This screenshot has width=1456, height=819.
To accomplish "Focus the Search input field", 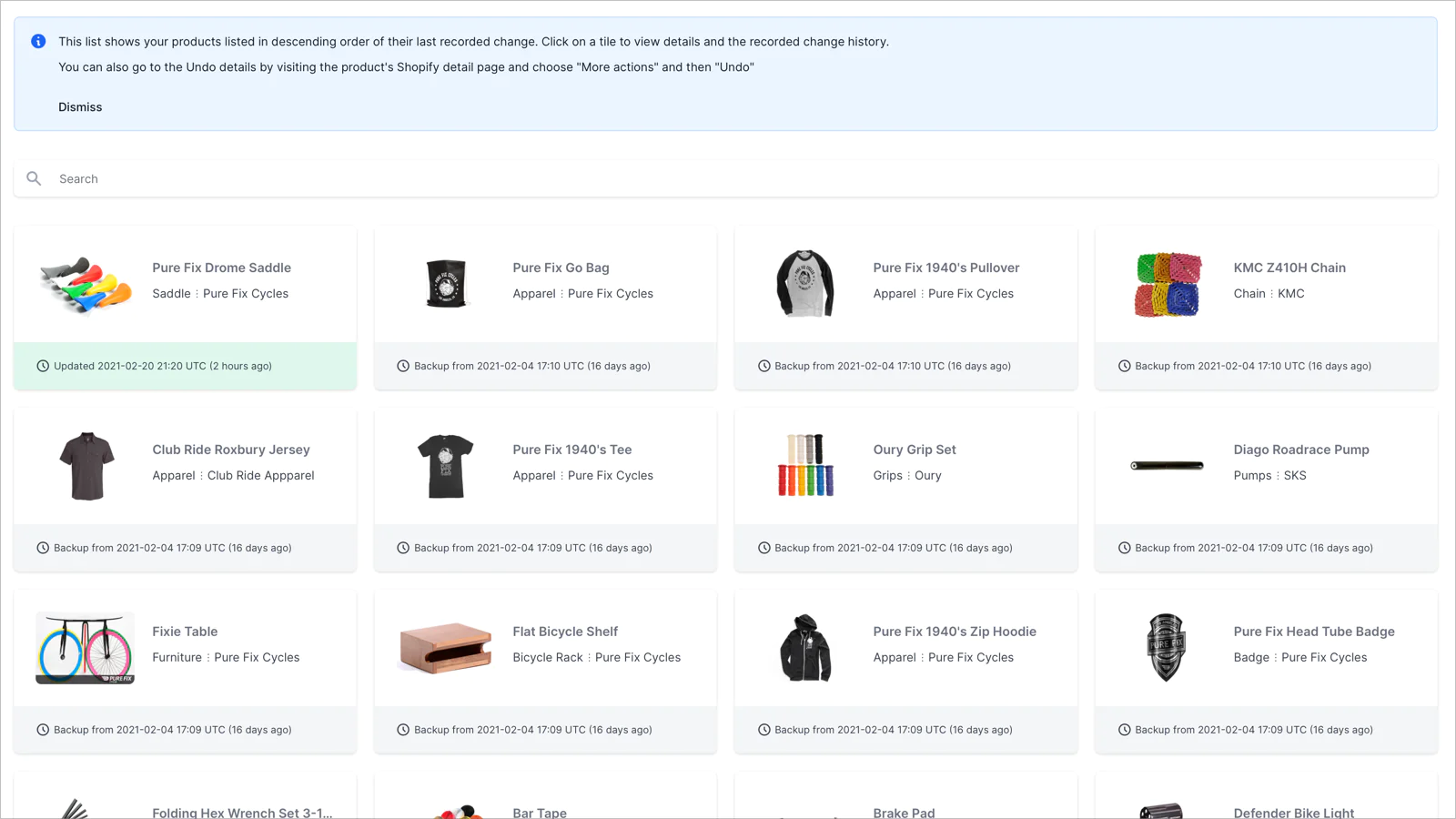I will point(725,178).
